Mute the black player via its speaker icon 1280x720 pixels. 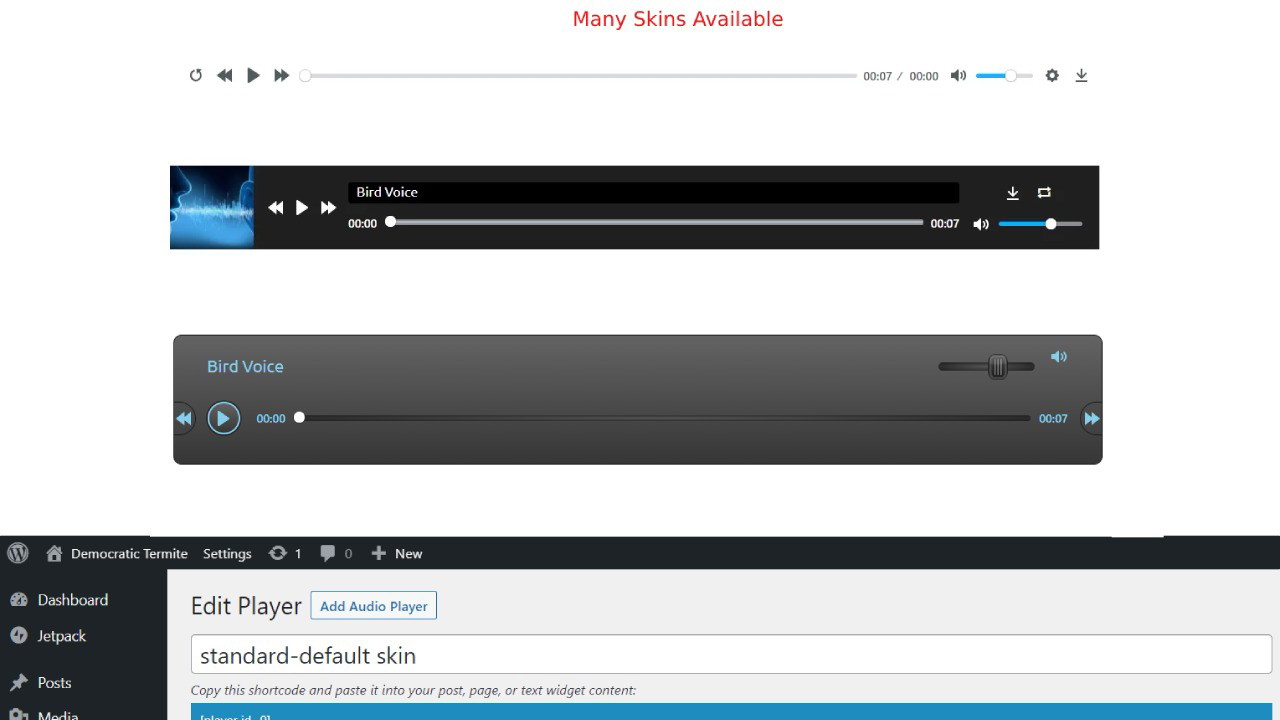tap(981, 224)
